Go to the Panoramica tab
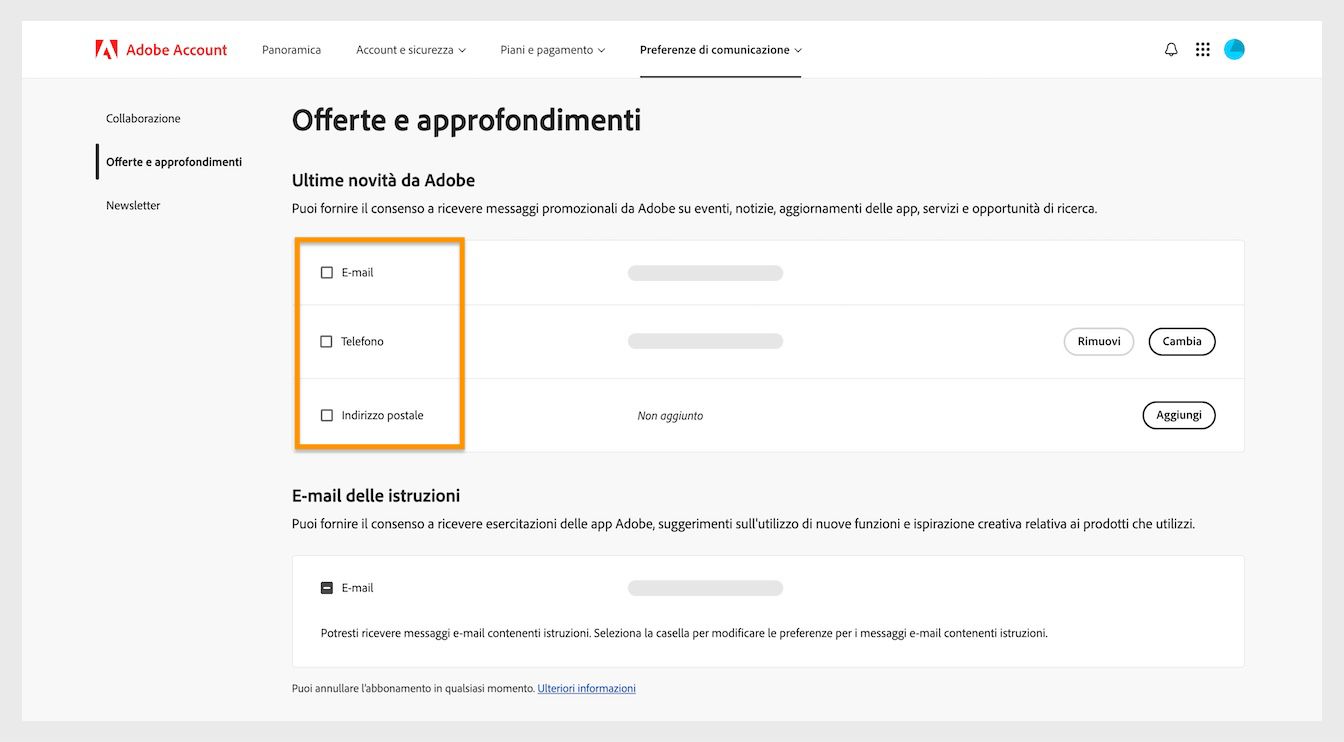The image size is (1344, 742). tap(291, 49)
